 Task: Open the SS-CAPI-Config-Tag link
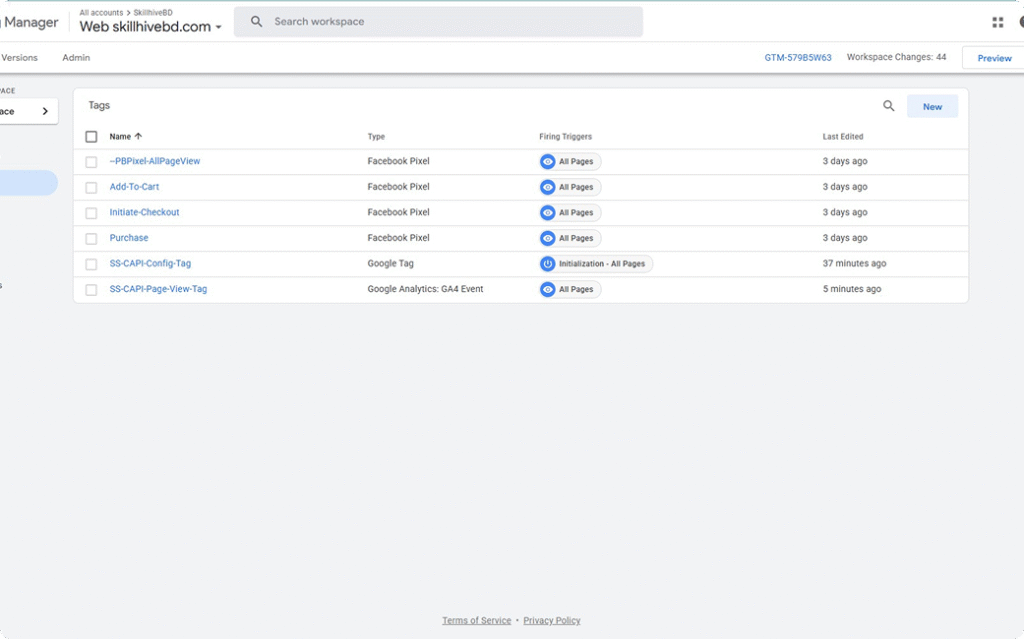pyautogui.click(x=150, y=263)
